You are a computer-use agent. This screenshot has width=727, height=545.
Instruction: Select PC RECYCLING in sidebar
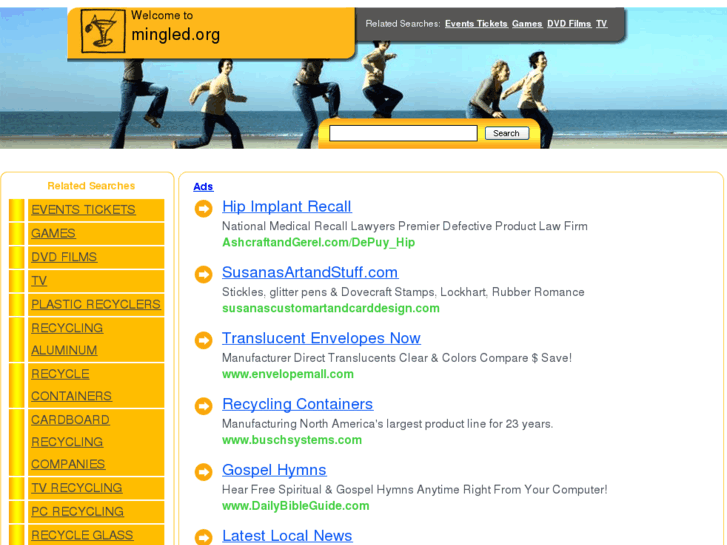(77, 512)
